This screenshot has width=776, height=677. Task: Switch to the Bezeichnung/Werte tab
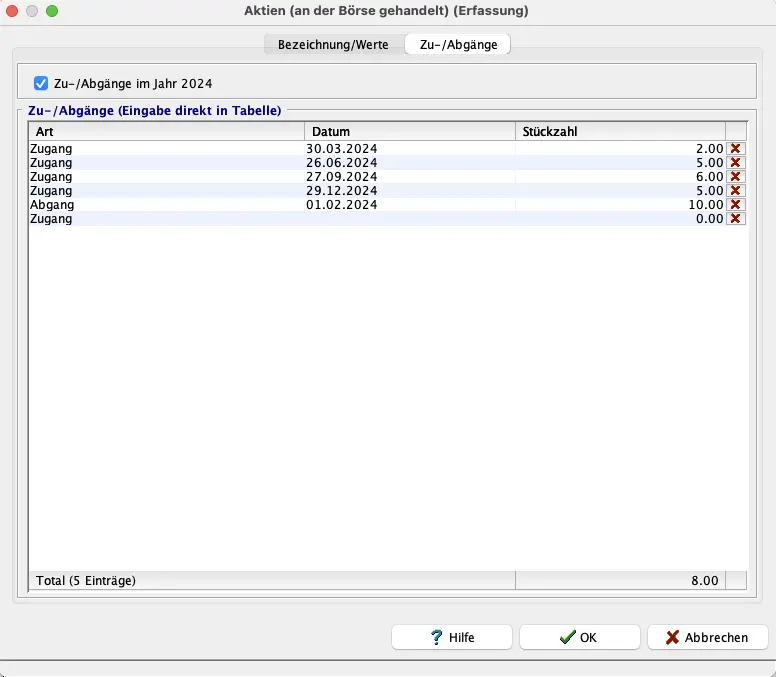coord(333,45)
